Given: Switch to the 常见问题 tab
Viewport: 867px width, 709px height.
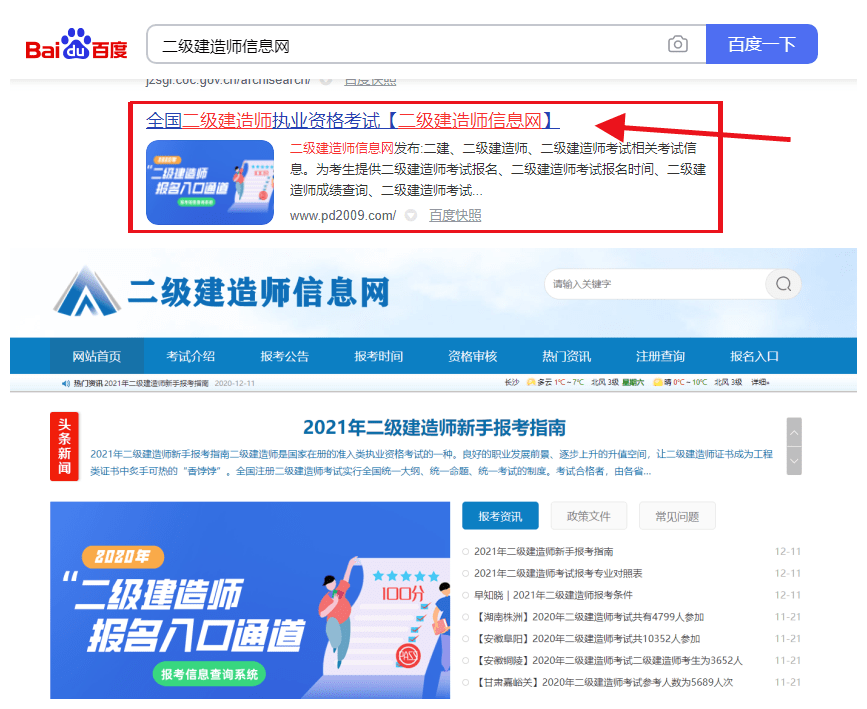Looking at the screenshot, I should 677,515.
